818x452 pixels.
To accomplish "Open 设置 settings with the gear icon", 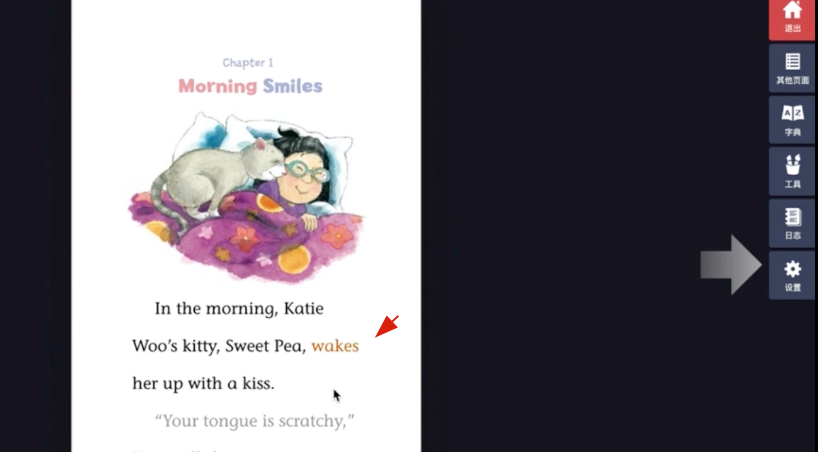I will coord(792,275).
